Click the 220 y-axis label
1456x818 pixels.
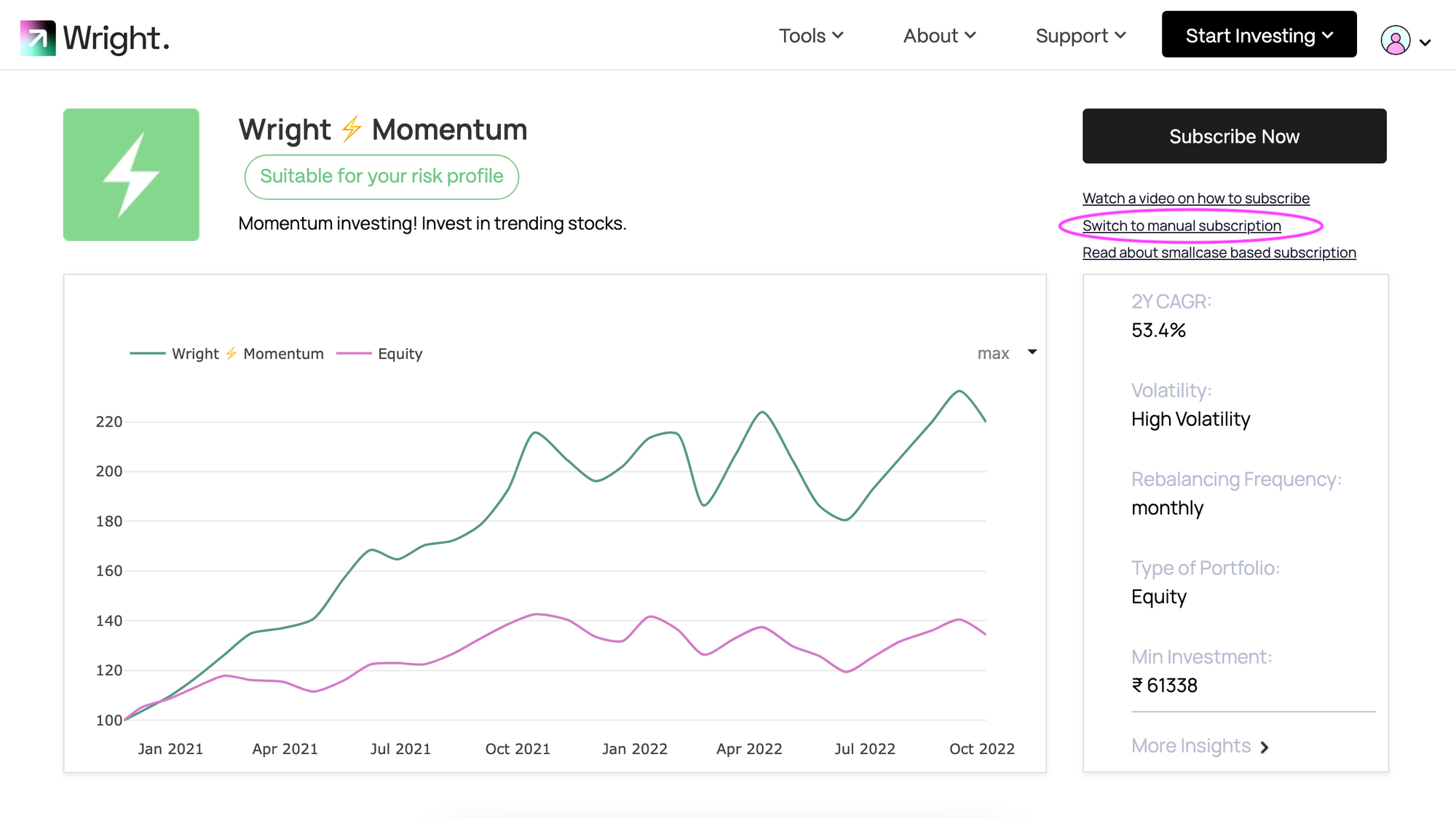(x=109, y=422)
